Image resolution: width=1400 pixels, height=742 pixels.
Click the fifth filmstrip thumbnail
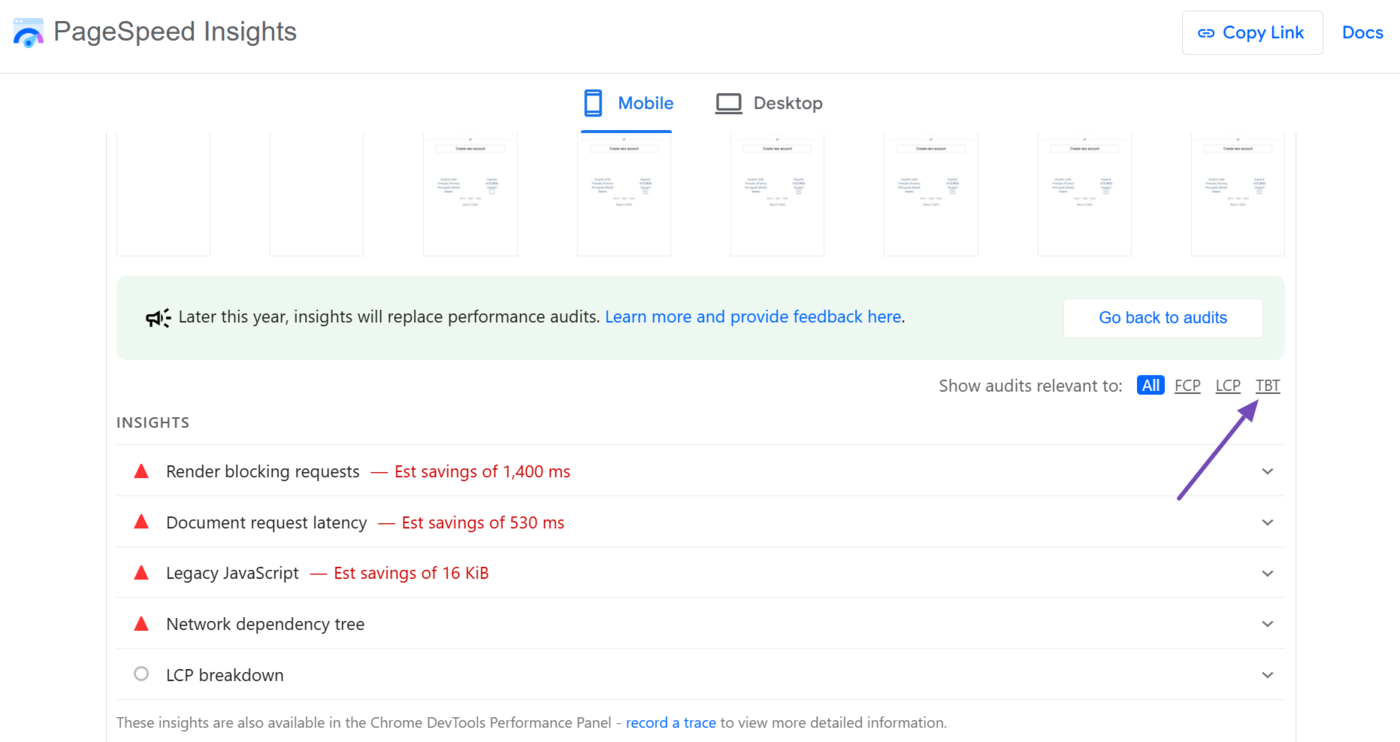click(777, 194)
